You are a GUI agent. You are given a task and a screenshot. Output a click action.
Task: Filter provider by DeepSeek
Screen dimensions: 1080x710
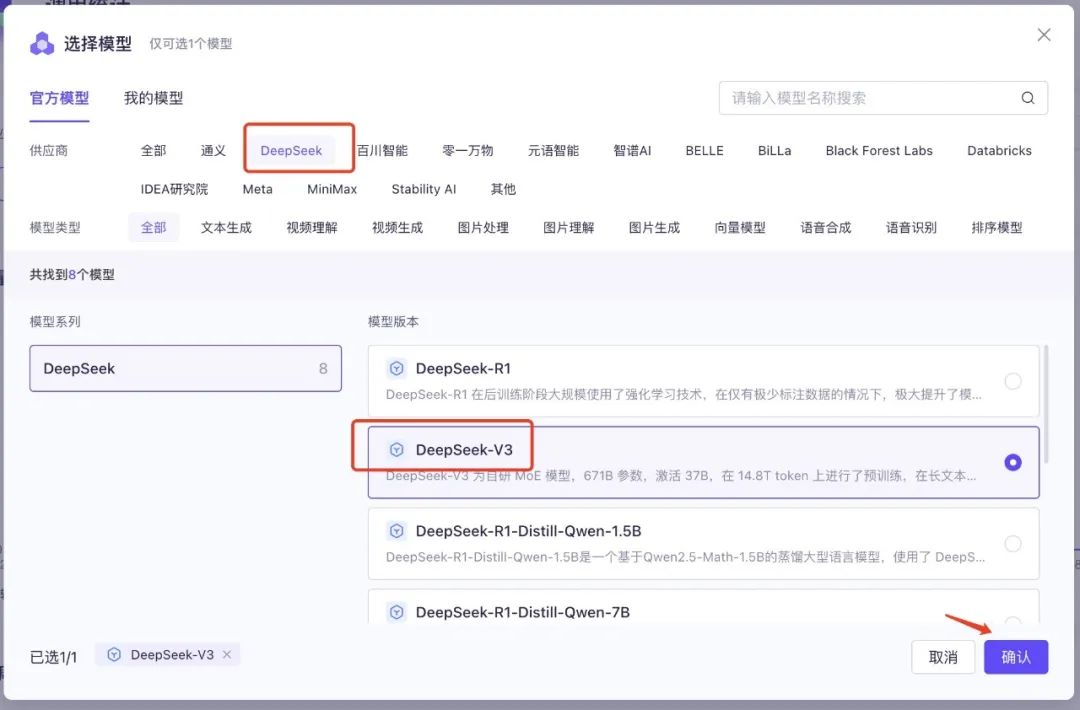[291, 150]
